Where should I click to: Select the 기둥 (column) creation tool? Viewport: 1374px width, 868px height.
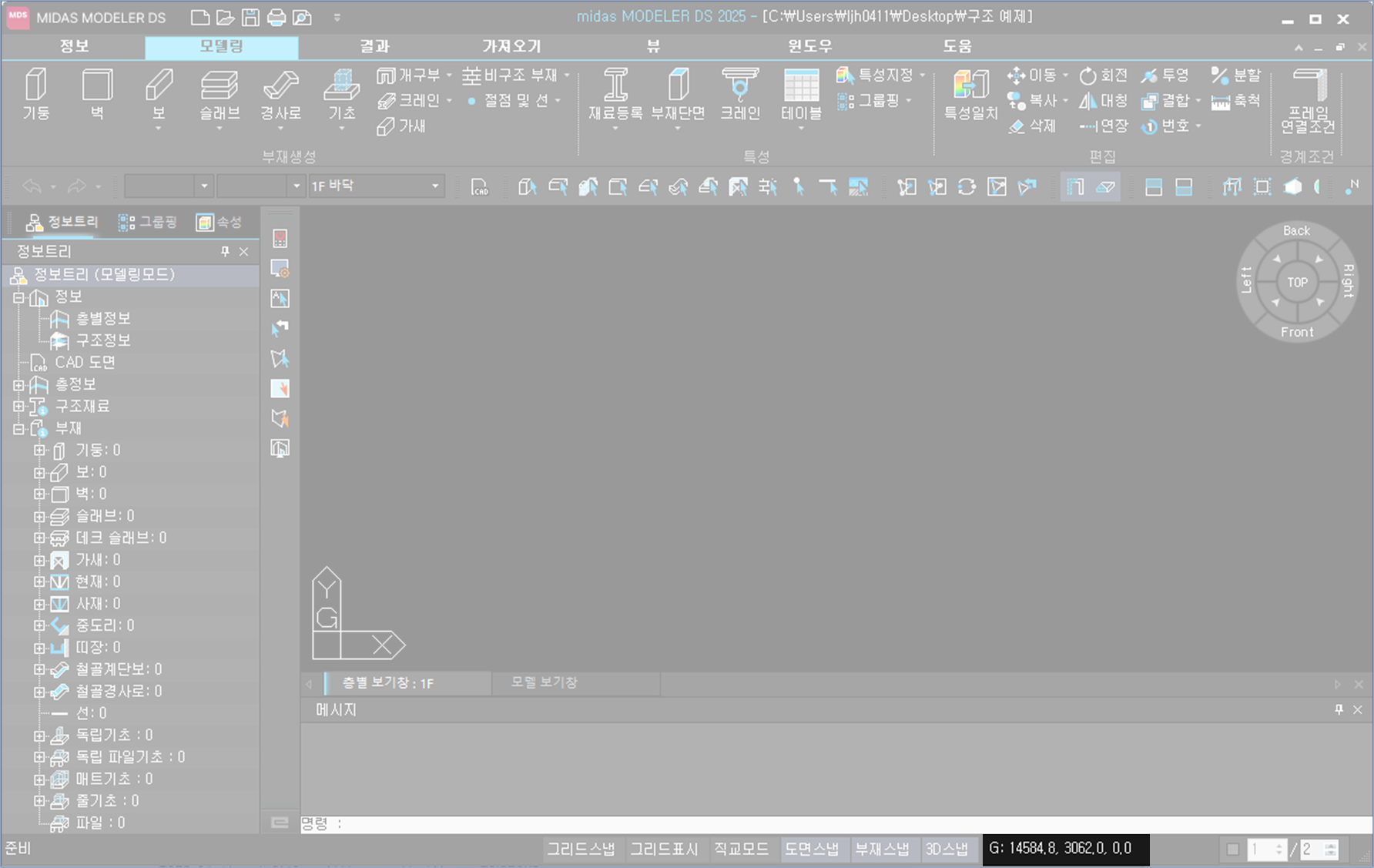click(x=36, y=94)
